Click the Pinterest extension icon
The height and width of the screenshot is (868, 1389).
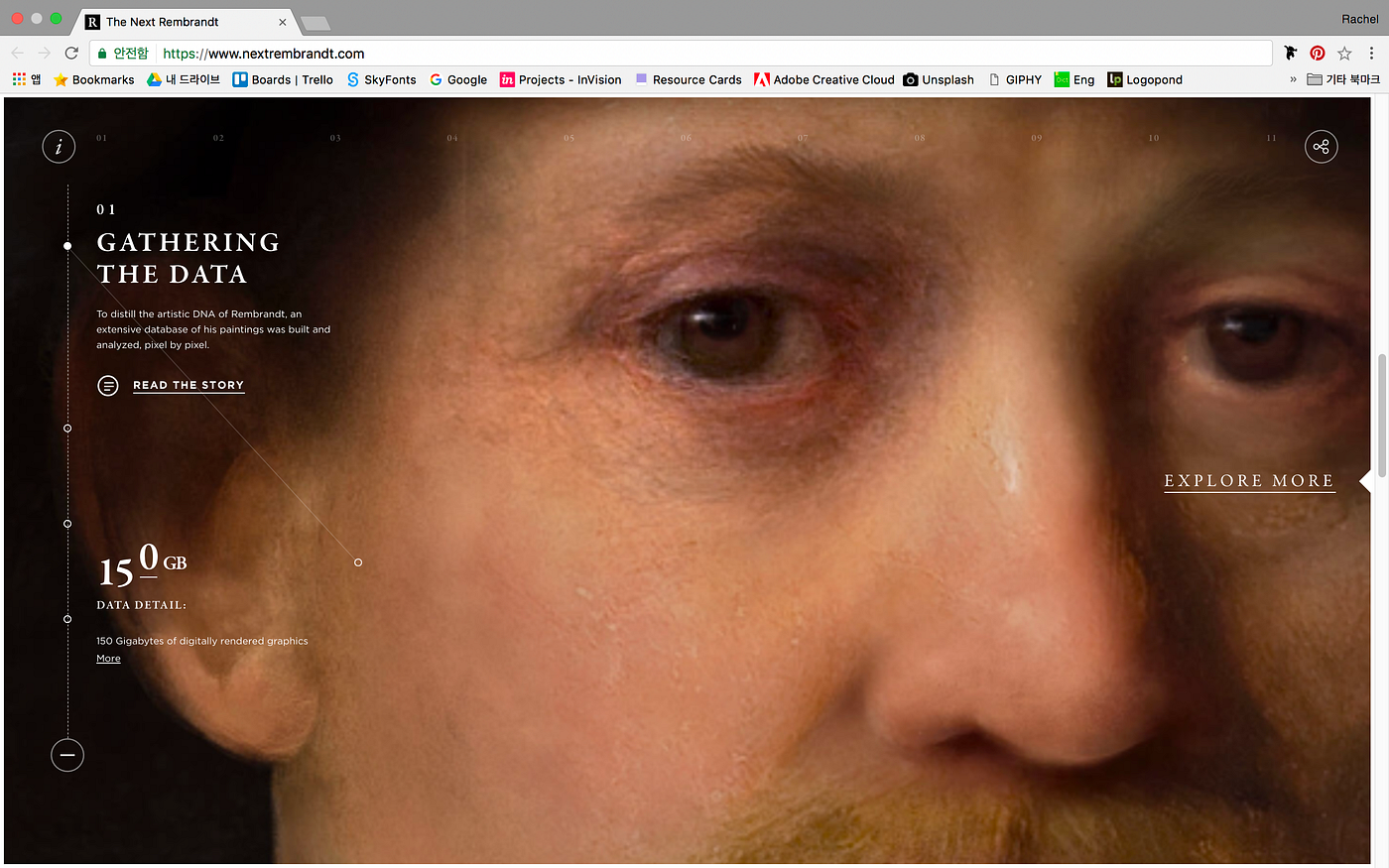1317,53
